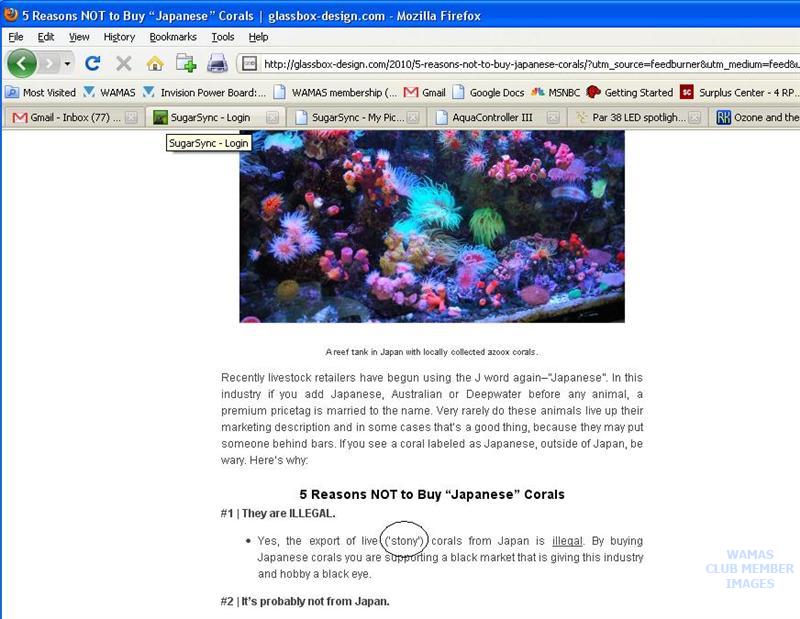The width and height of the screenshot is (800, 619).
Task: Open the back/forward history dropdown arrow
Action: pyautogui.click(x=67, y=64)
